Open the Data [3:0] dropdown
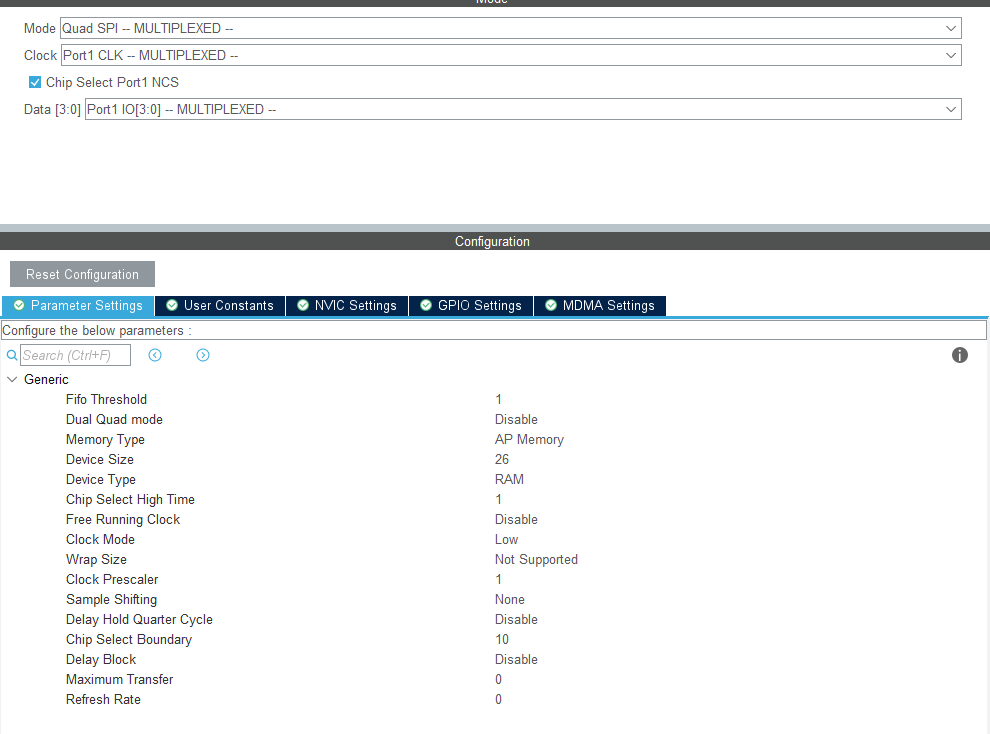 point(523,109)
